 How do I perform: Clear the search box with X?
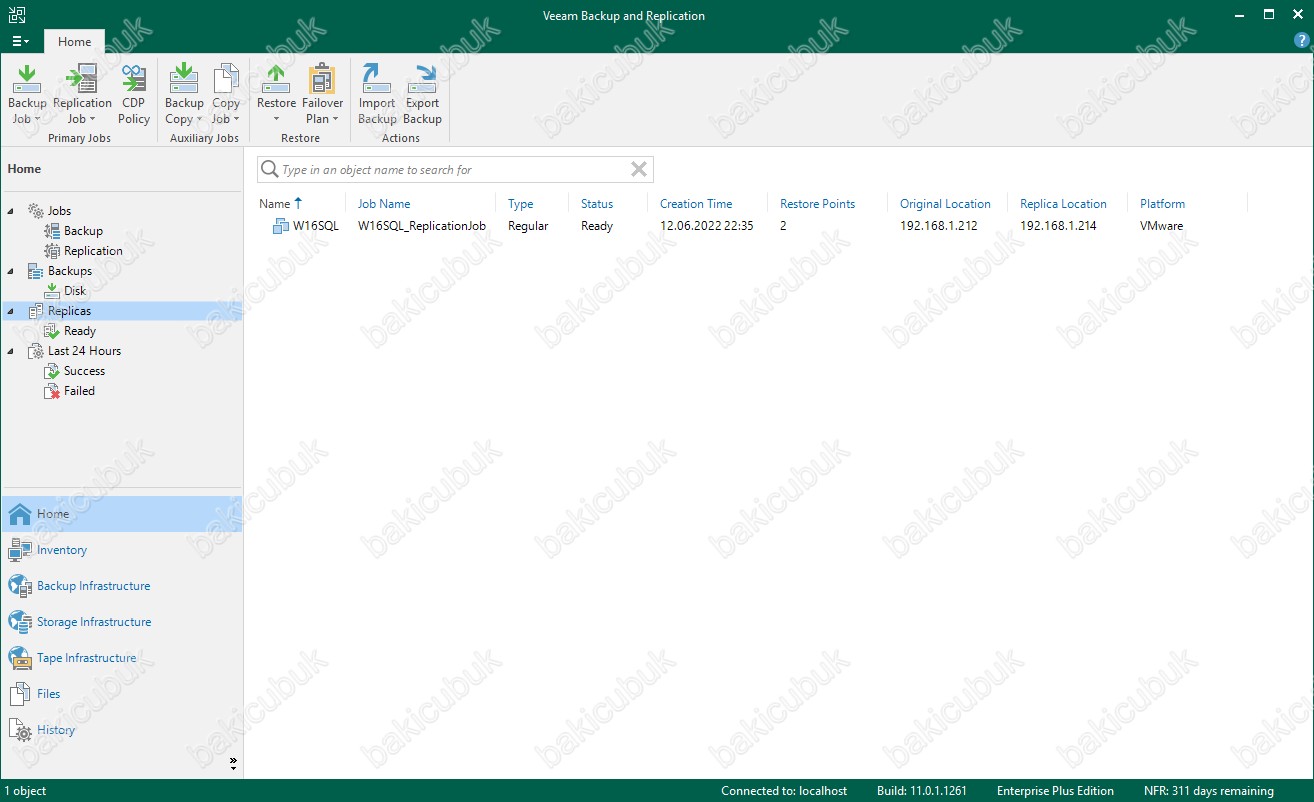pos(639,169)
